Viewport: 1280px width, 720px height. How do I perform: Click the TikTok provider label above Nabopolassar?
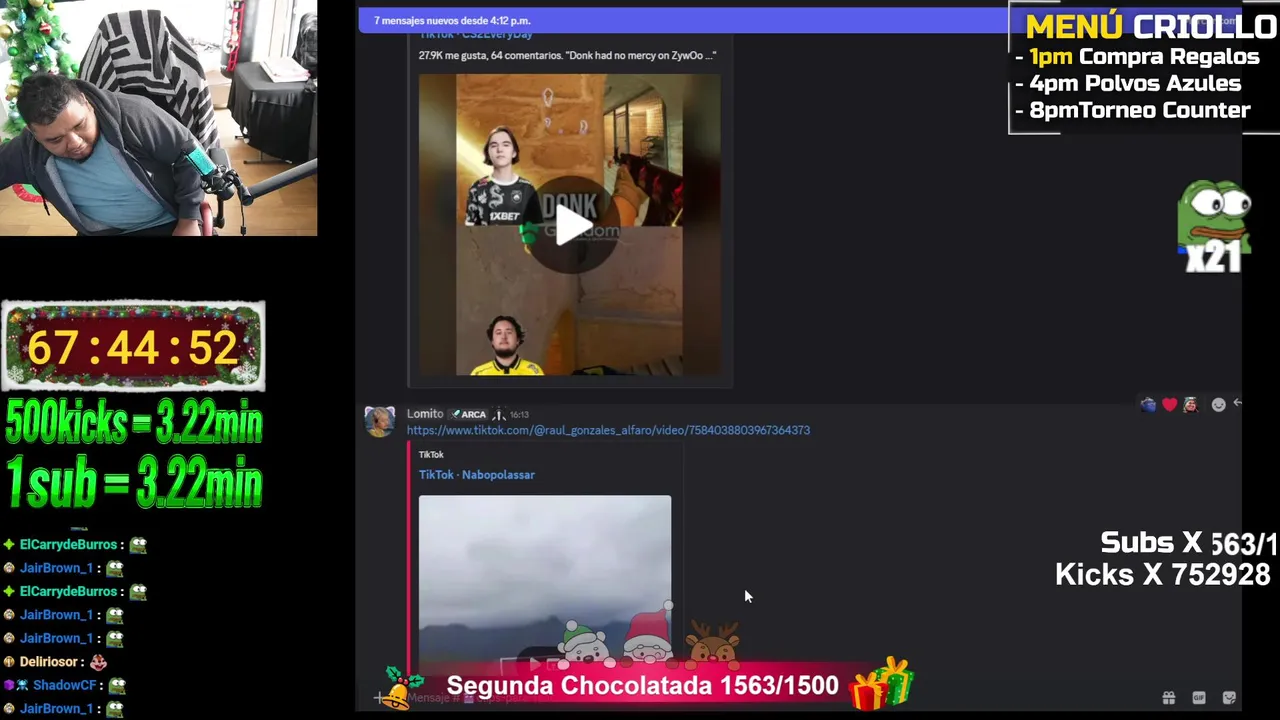pyautogui.click(x=431, y=455)
